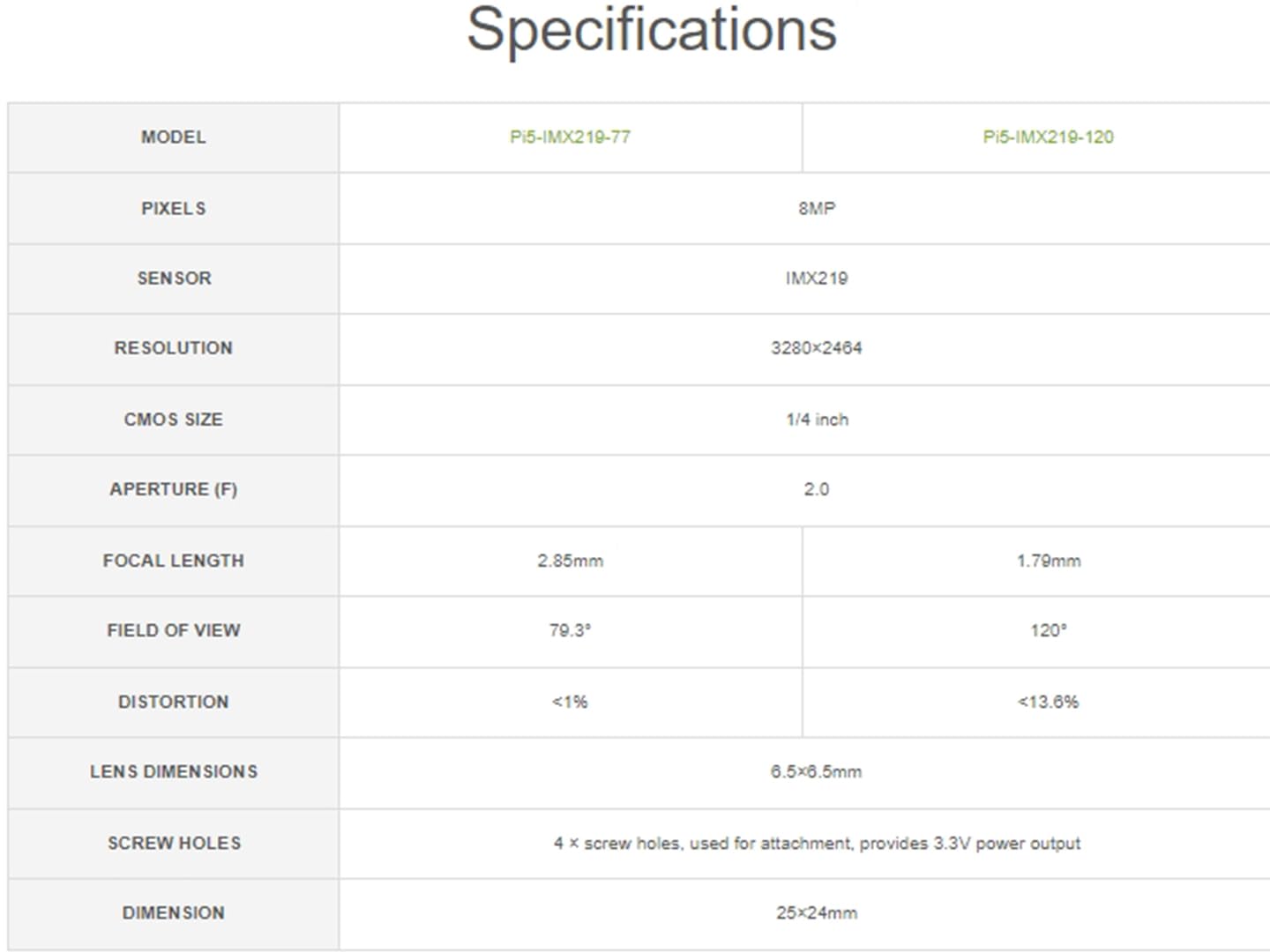Open the Pi5-IMX219-120 model link
The image size is (1270, 952).
tap(1048, 138)
